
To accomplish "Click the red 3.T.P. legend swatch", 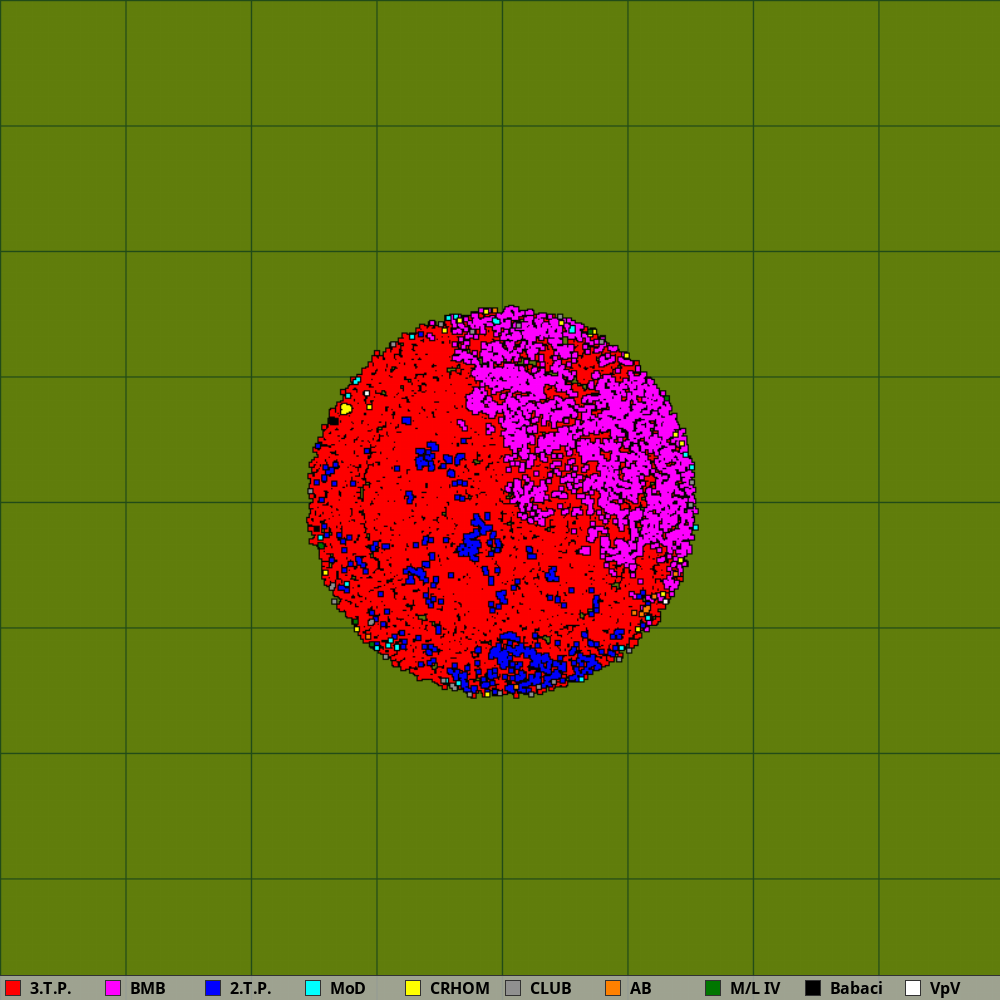I will pos(13,988).
